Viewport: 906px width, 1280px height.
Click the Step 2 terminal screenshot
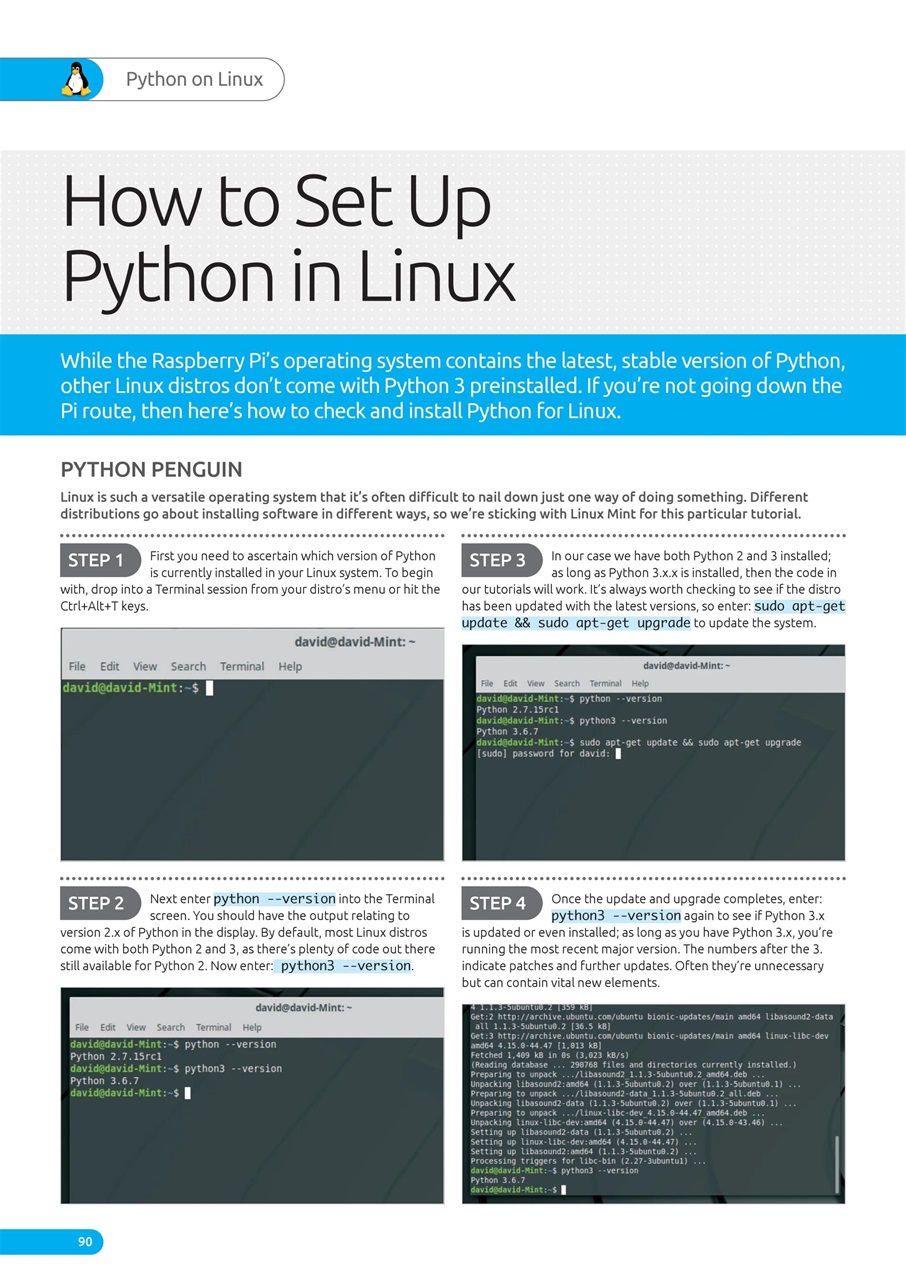(252, 1100)
